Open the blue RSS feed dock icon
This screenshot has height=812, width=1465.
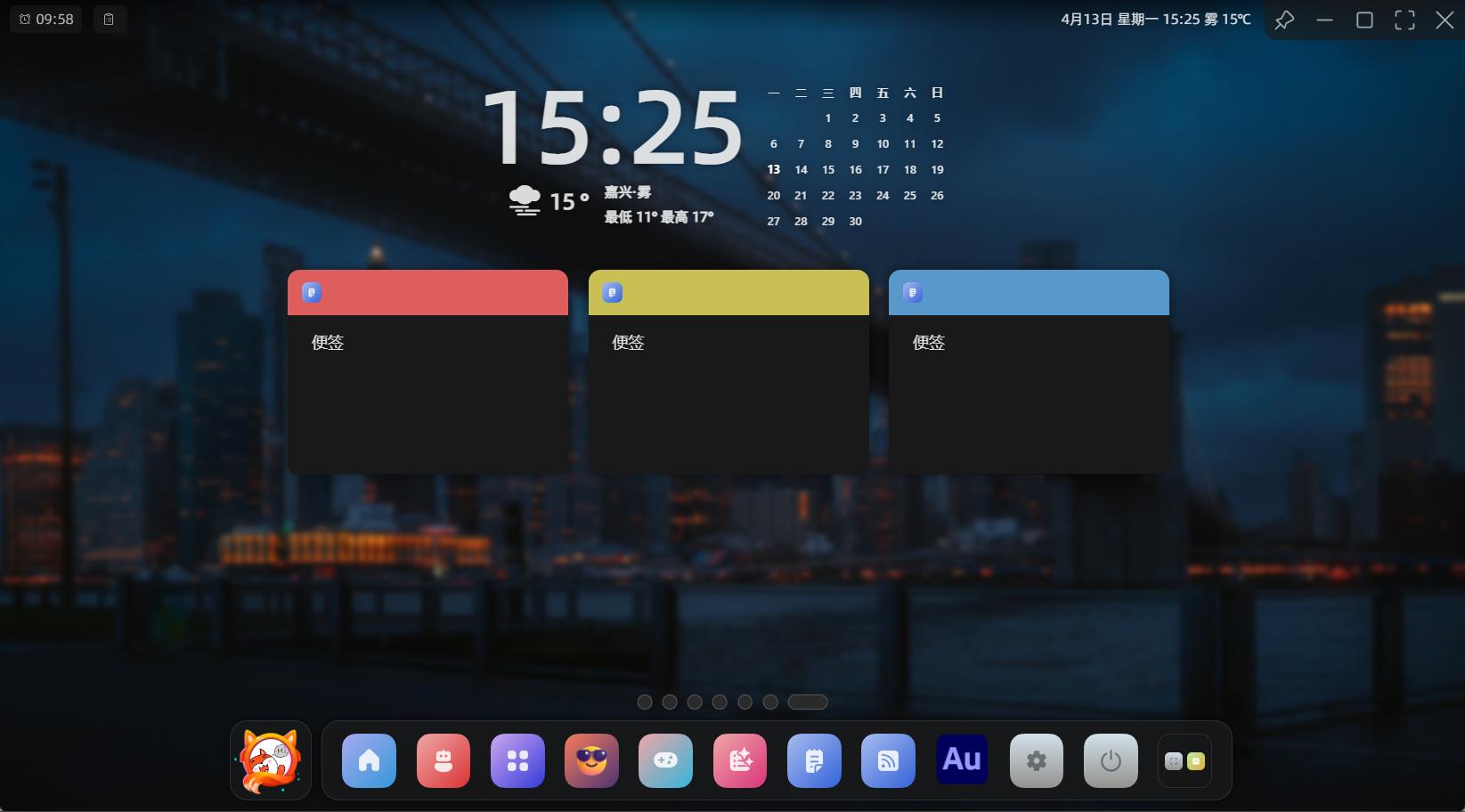coord(888,760)
